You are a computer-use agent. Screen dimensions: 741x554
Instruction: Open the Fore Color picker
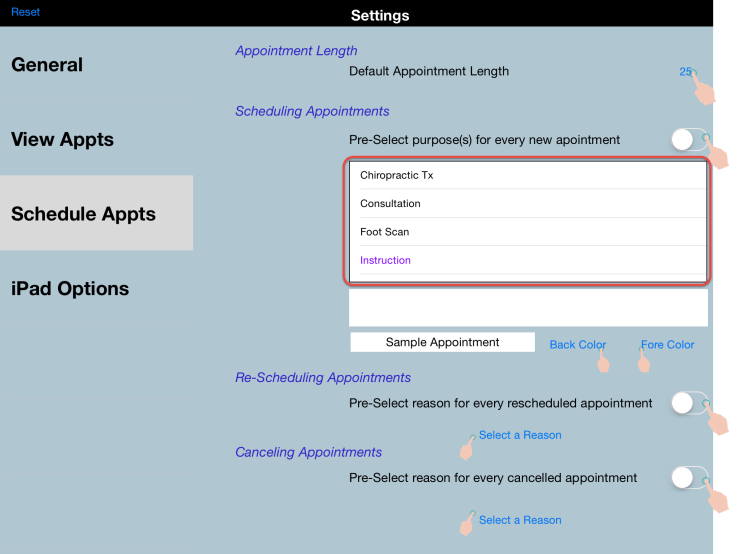pos(667,345)
